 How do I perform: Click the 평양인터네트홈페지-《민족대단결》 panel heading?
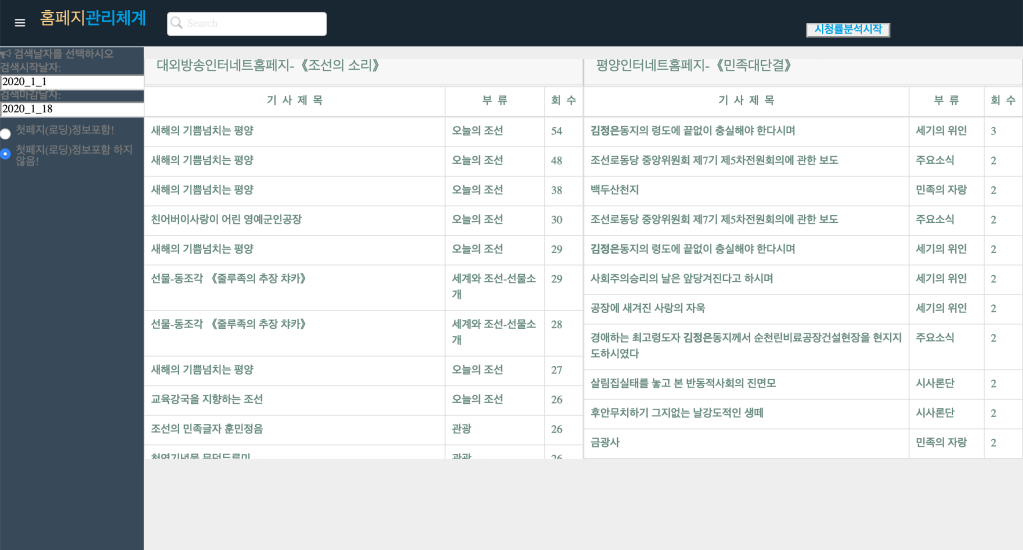coord(694,66)
